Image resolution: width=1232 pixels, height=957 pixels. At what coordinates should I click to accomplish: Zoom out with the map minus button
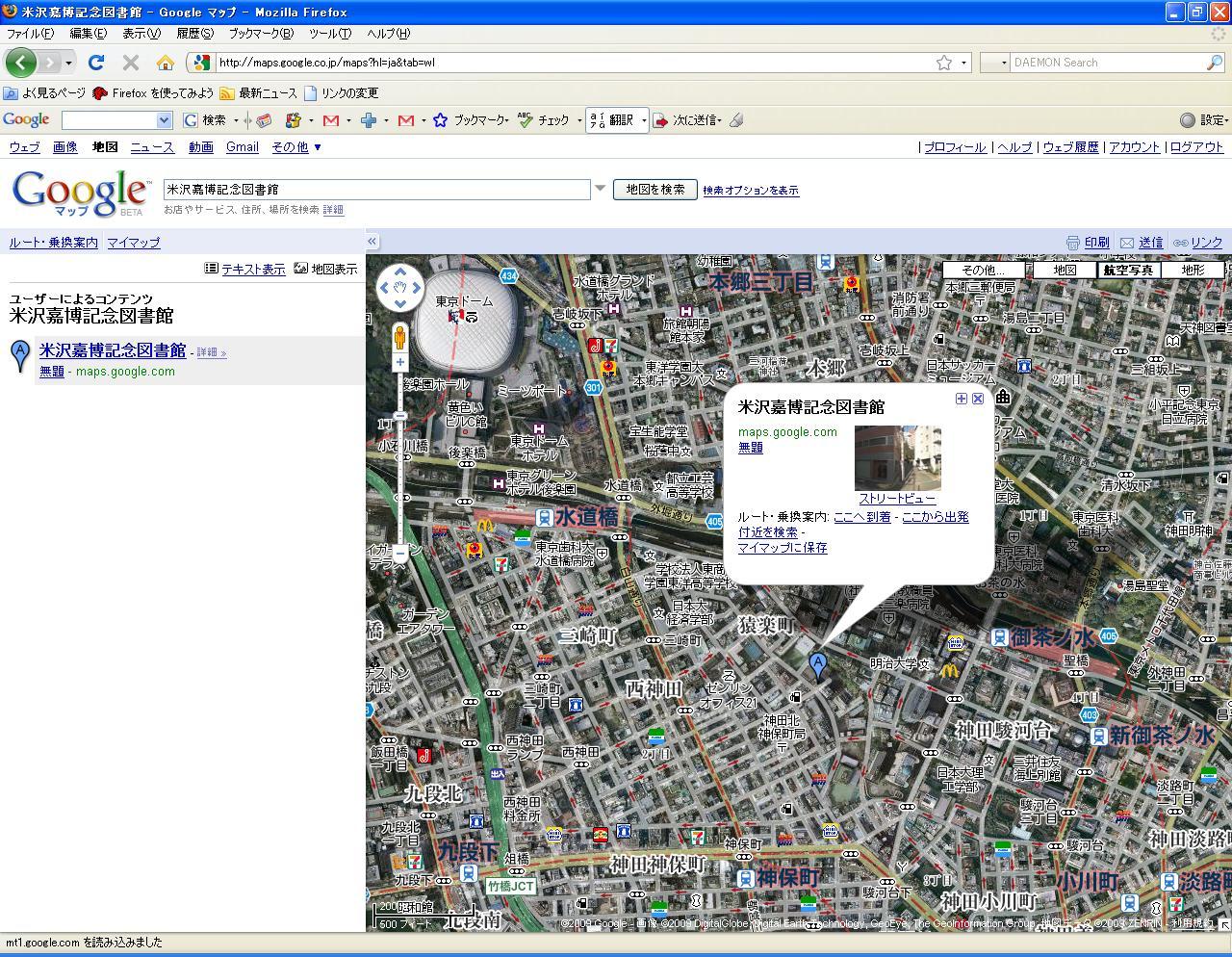click(x=400, y=554)
